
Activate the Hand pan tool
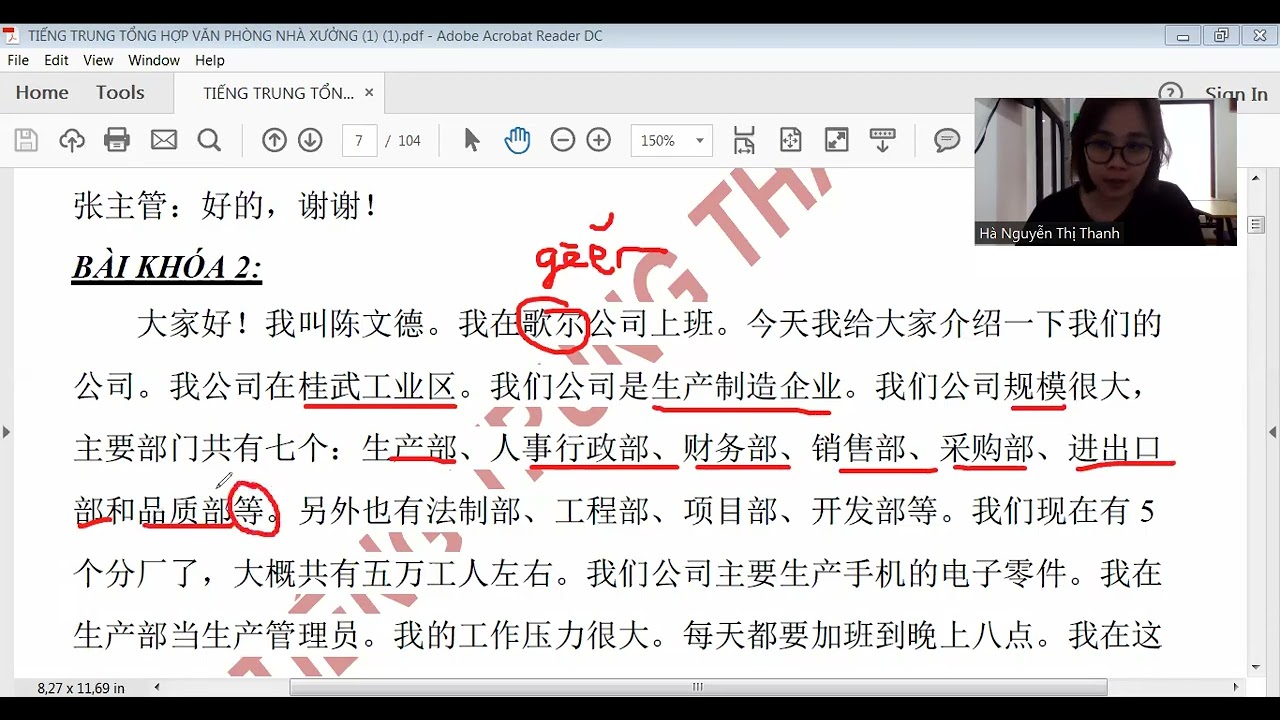pos(517,141)
